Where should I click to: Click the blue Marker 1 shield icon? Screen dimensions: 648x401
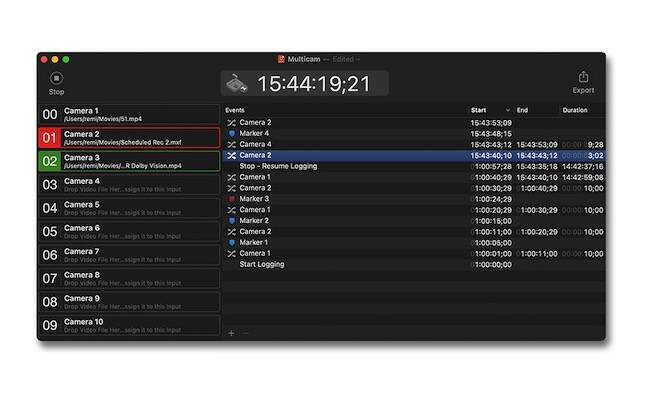tap(232, 243)
